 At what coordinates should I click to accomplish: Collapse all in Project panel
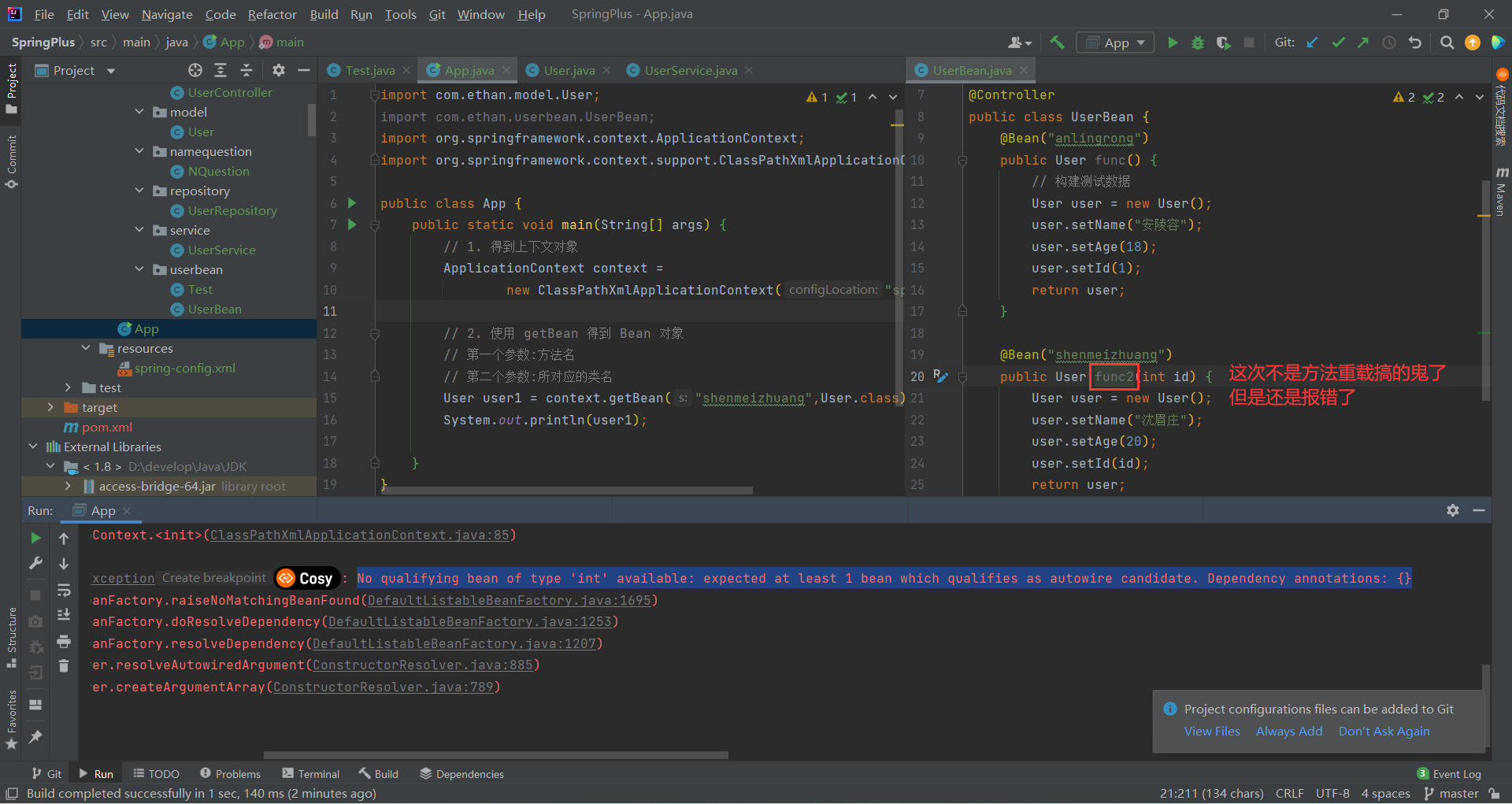tap(246, 70)
